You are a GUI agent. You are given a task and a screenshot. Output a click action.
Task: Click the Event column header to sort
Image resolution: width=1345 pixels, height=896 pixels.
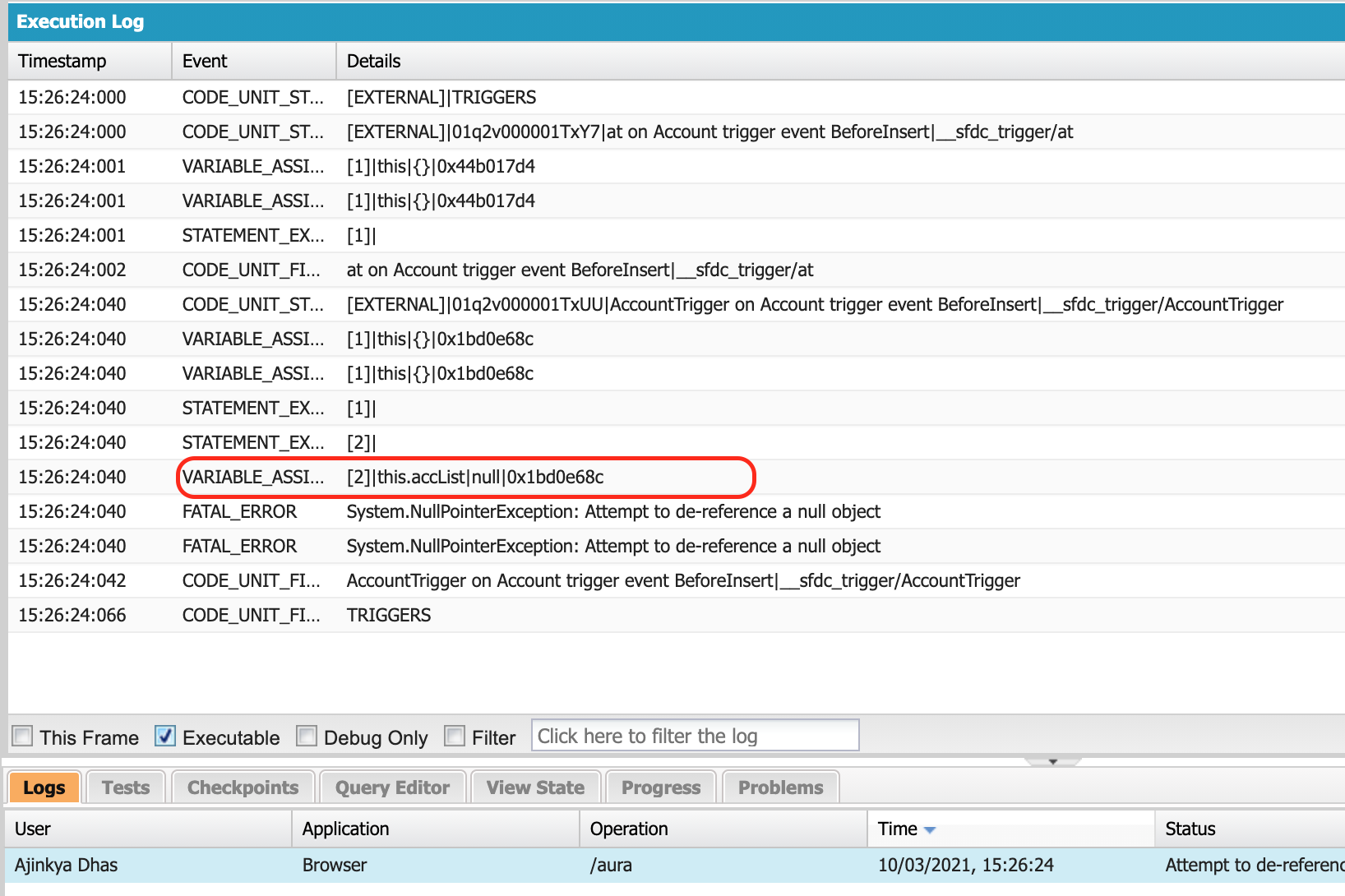click(x=205, y=60)
